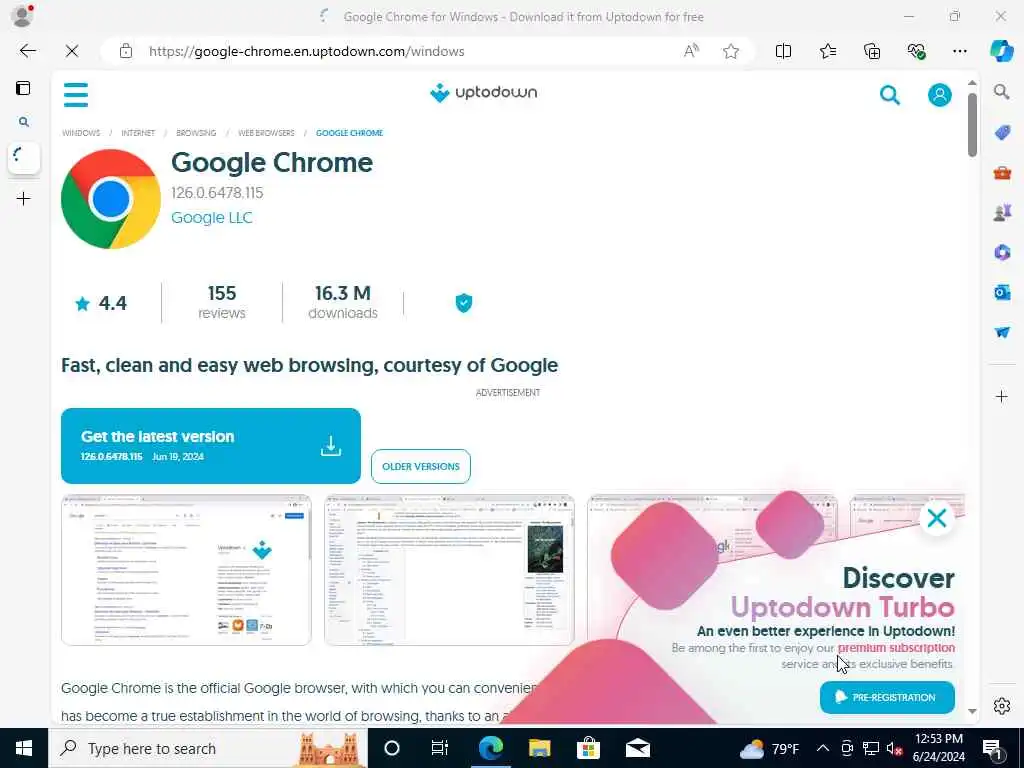The height and width of the screenshot is (768, 1024).
Task: Click the GOOGLE CHROME breadcrumb
Action: click(349, 133)
